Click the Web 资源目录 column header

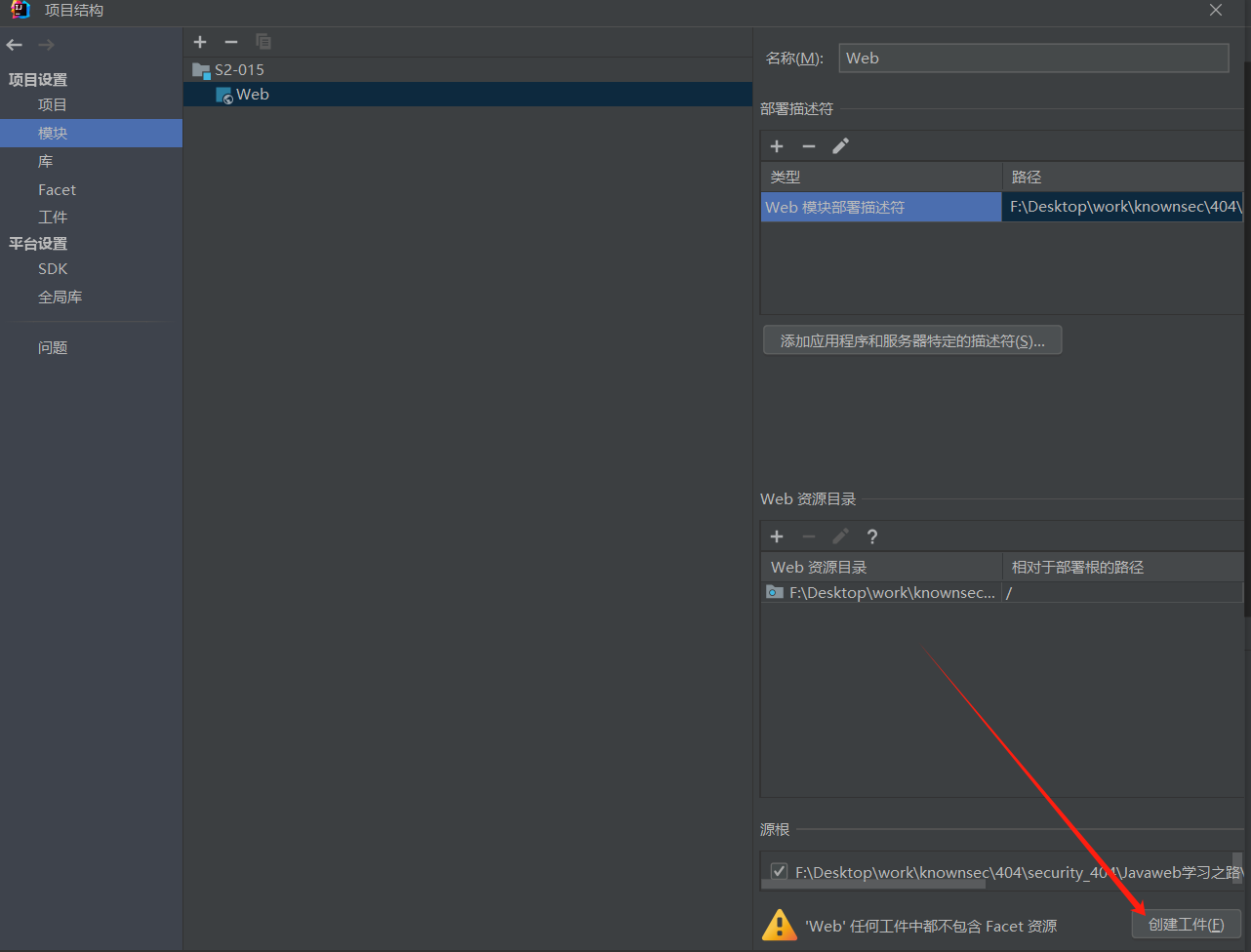pyautogui.click(x=881, y=567)
